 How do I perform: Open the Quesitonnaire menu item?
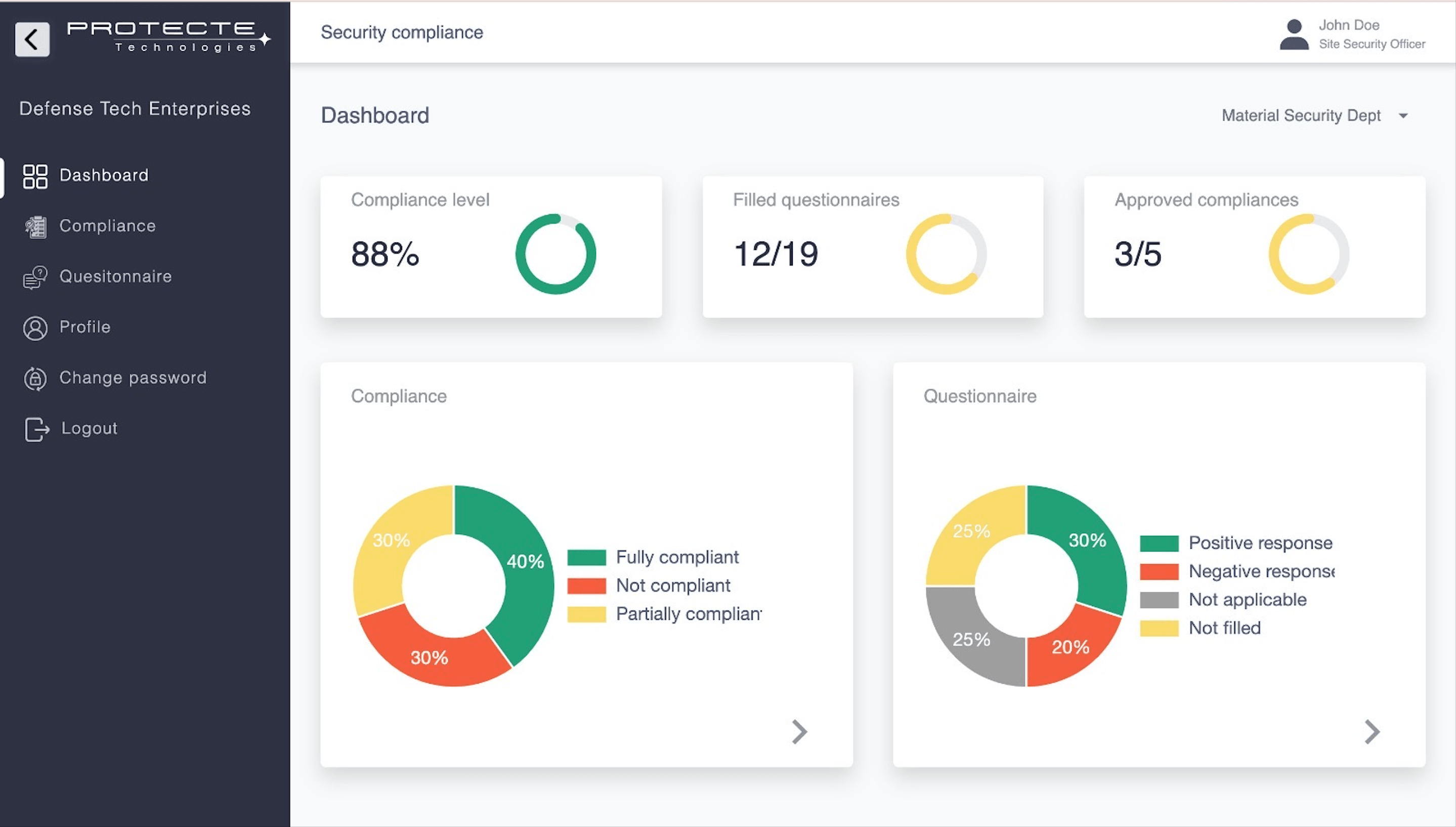[115, 277]
